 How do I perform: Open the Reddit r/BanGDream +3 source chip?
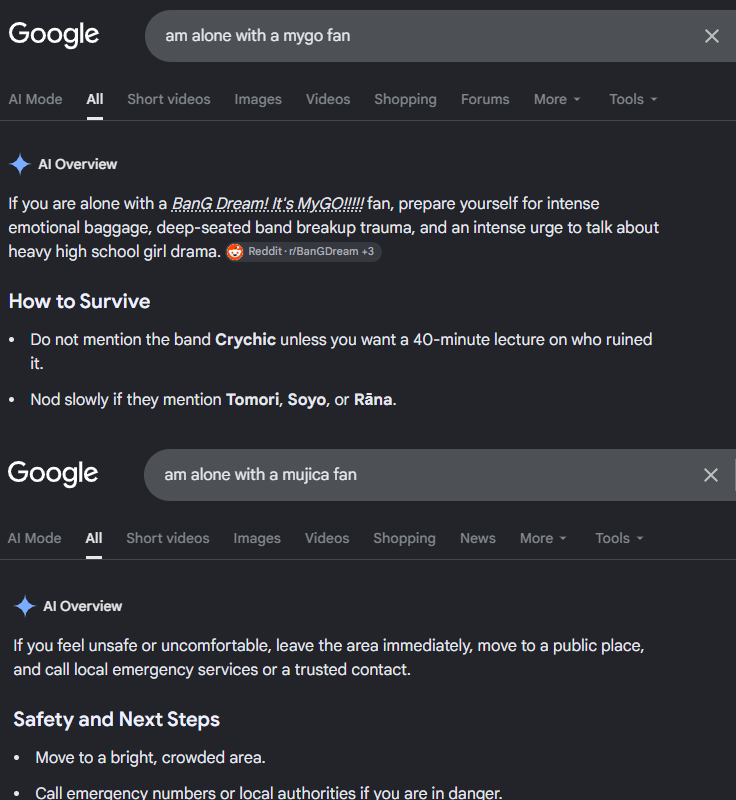pyautogui.click(x=304, y=252)
